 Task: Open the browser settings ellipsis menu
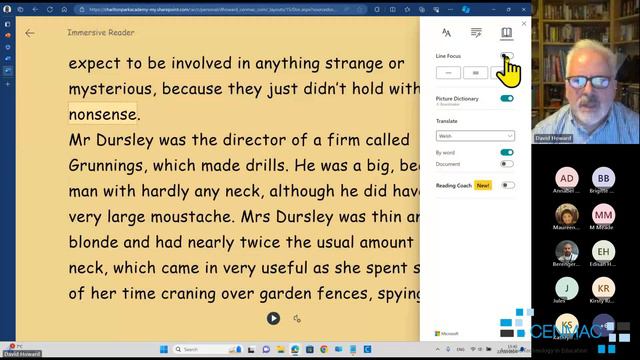point(450,9)
